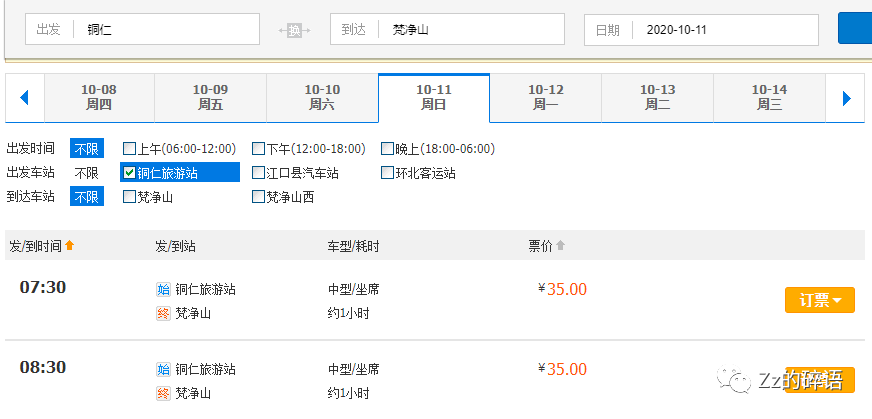
Task: Check the 梵净山西 arrival station filter
Action: [x=259, y=197]
